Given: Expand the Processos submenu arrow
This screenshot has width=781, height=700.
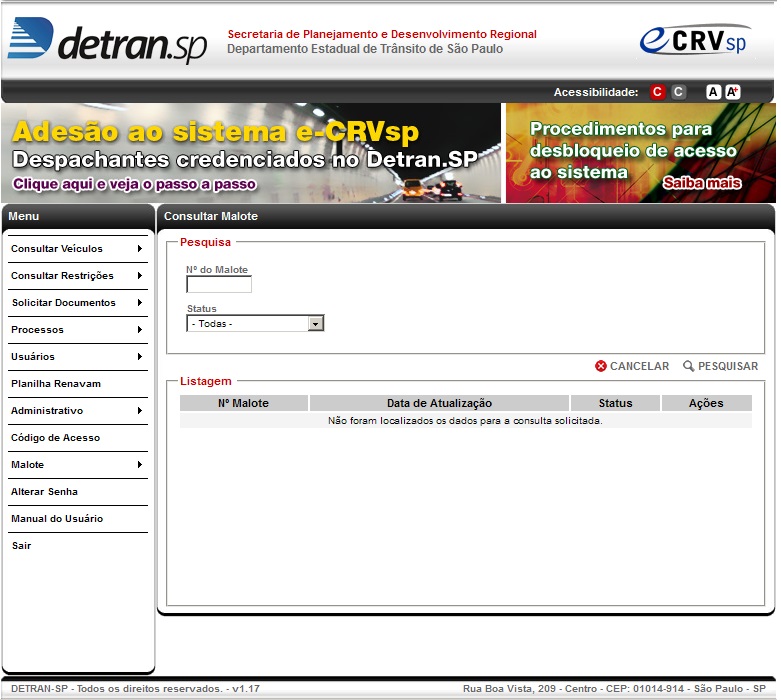Looking at the screenshot, I should (x=140, y=329).
